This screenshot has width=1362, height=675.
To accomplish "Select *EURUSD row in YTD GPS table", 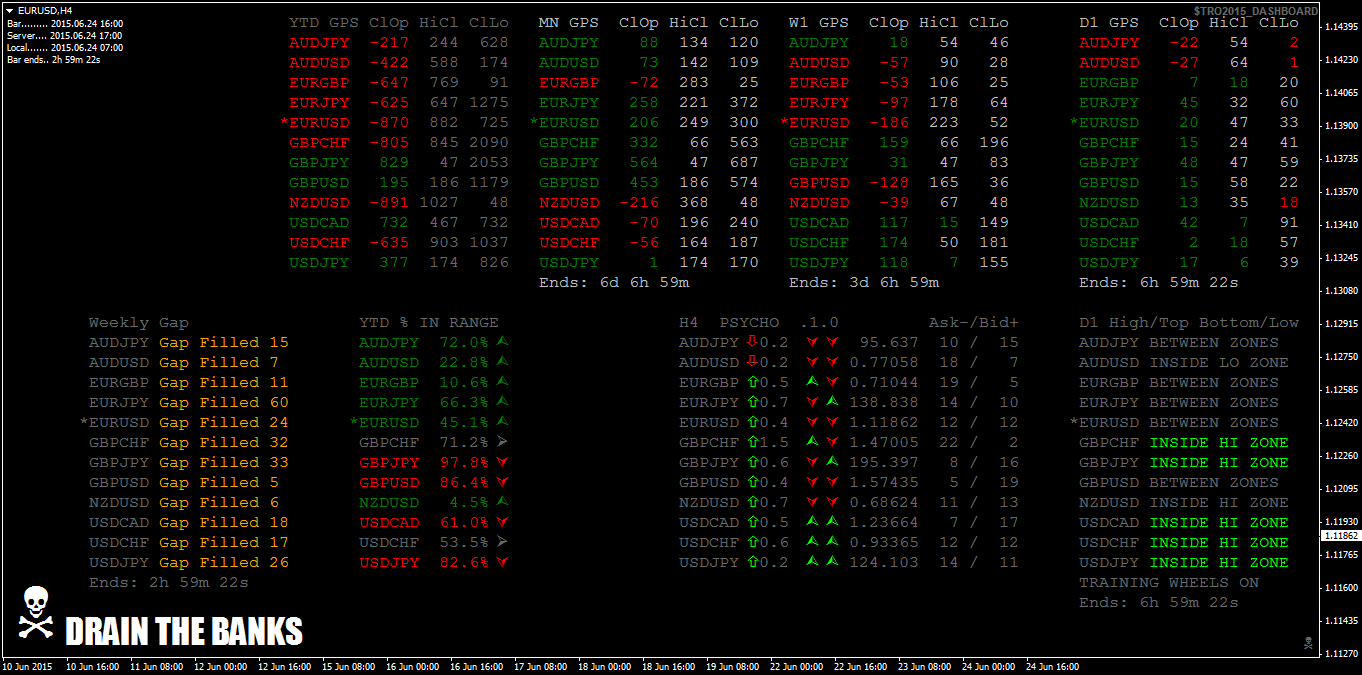I will [394, 122].
